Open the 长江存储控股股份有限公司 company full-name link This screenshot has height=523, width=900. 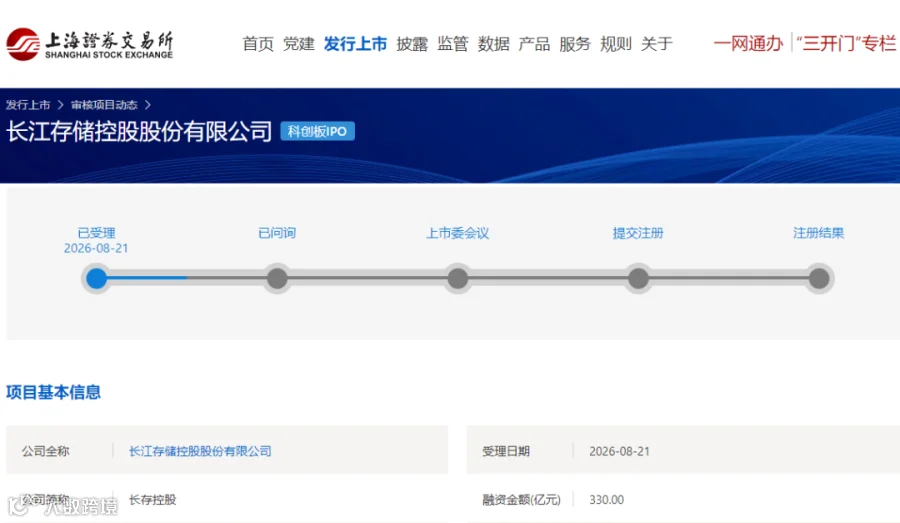[x=200, y=451]
